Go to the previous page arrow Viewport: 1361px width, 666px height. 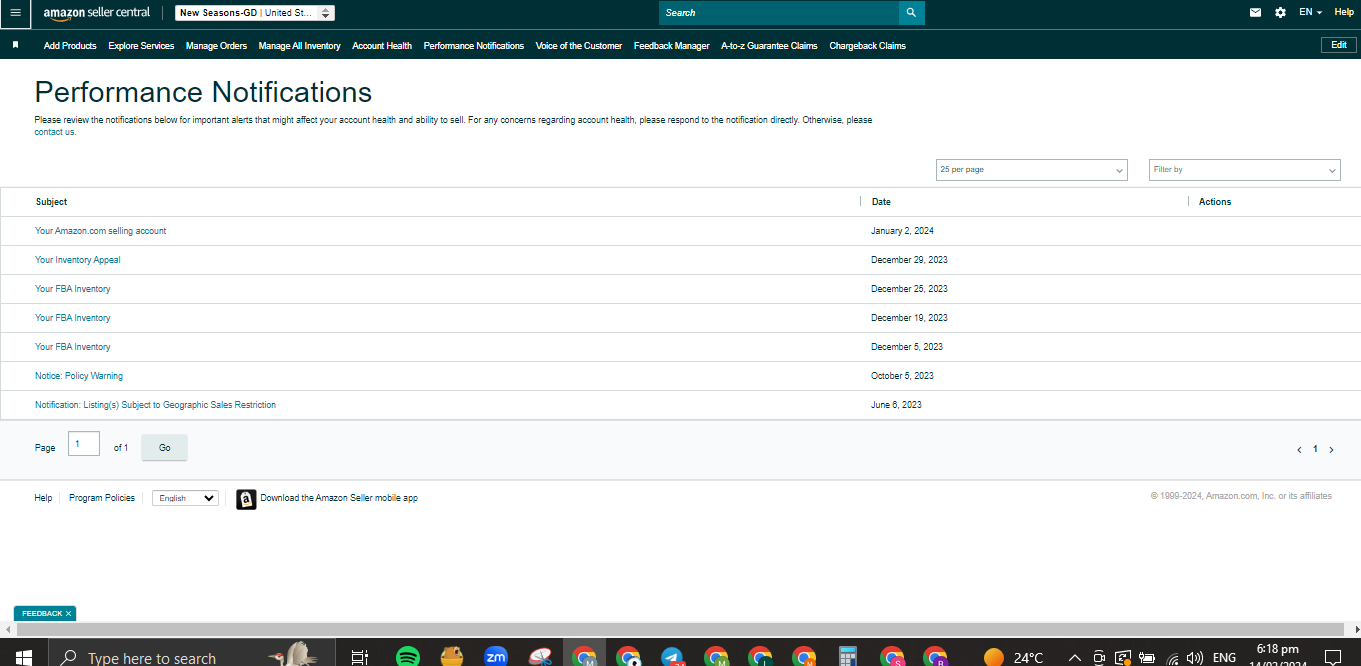click(x=1299, y=450)
